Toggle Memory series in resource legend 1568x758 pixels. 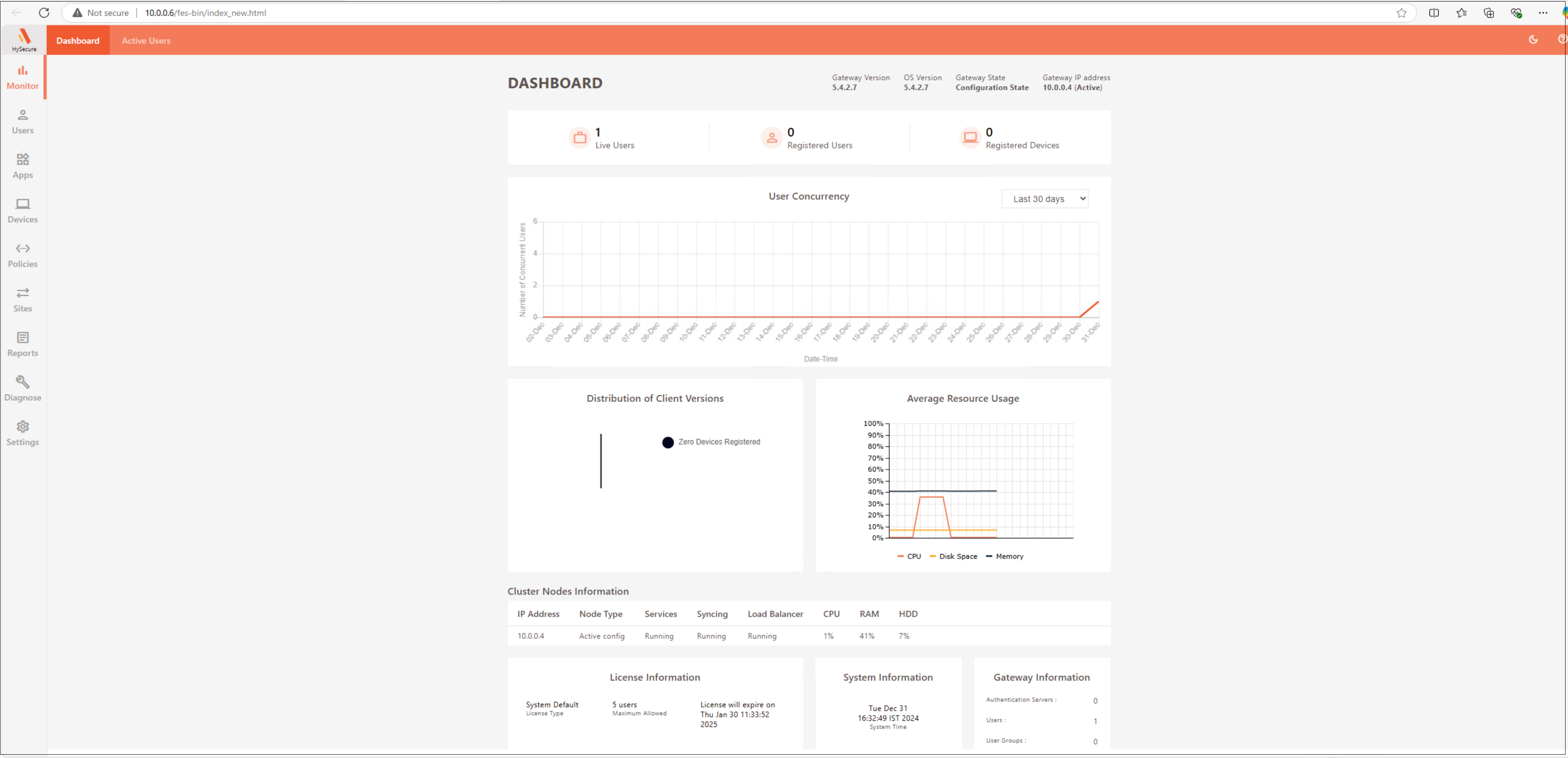coord(1005,556)
